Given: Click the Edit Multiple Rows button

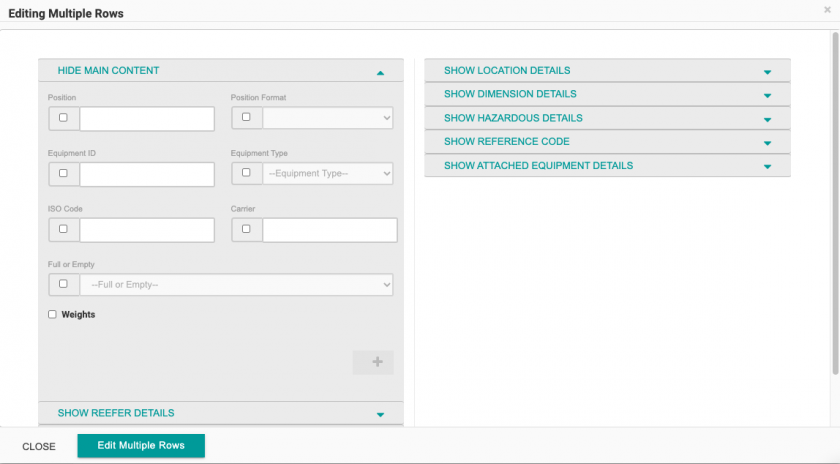Looking at the screenshot, I should coord(141,446).
